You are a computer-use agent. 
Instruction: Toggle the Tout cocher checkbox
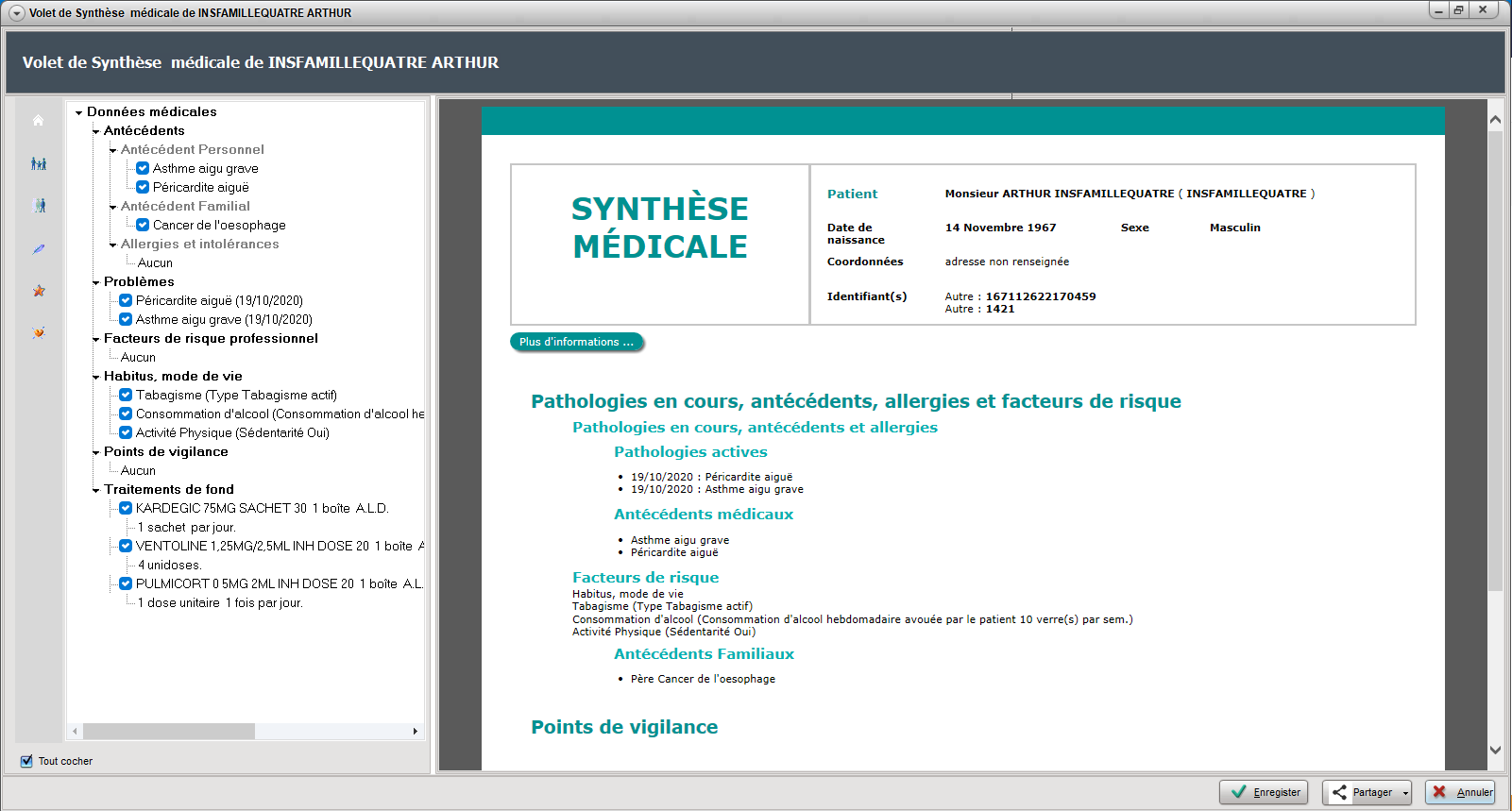26,761
